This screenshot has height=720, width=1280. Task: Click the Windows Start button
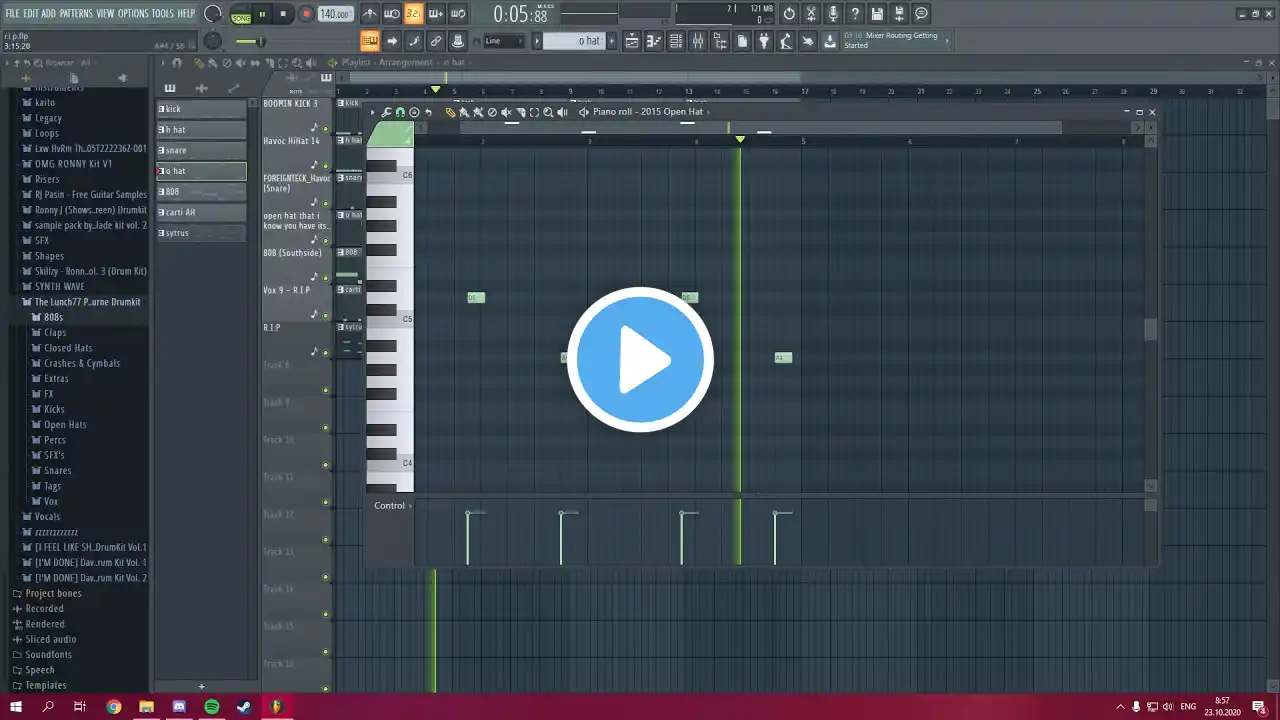click(16, 707)
